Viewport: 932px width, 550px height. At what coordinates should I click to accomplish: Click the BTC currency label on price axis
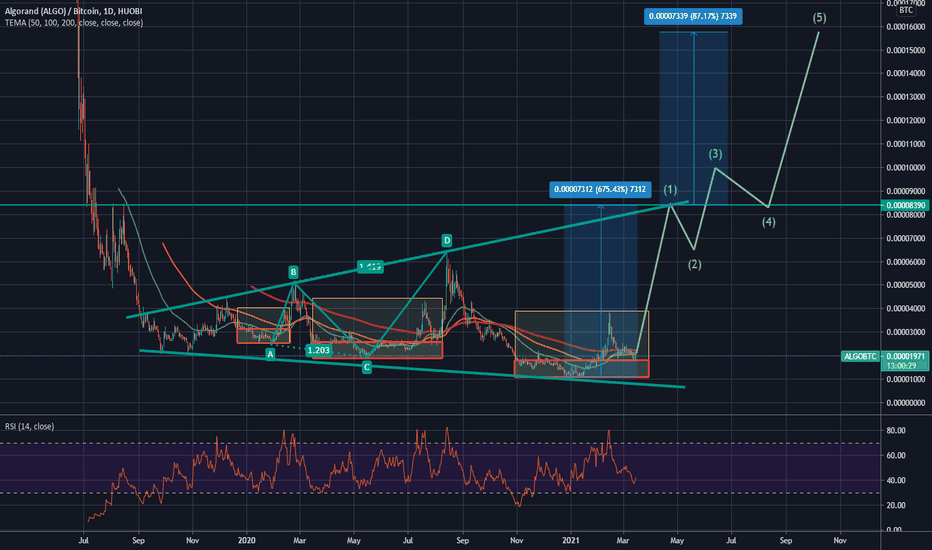coord(905,10)
